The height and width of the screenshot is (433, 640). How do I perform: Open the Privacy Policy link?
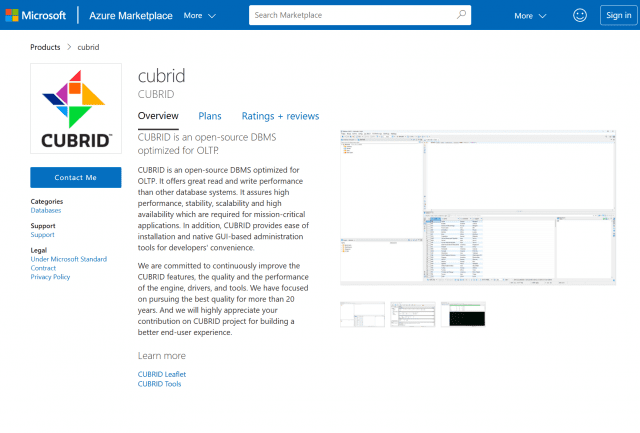click(x=51, y=277)
